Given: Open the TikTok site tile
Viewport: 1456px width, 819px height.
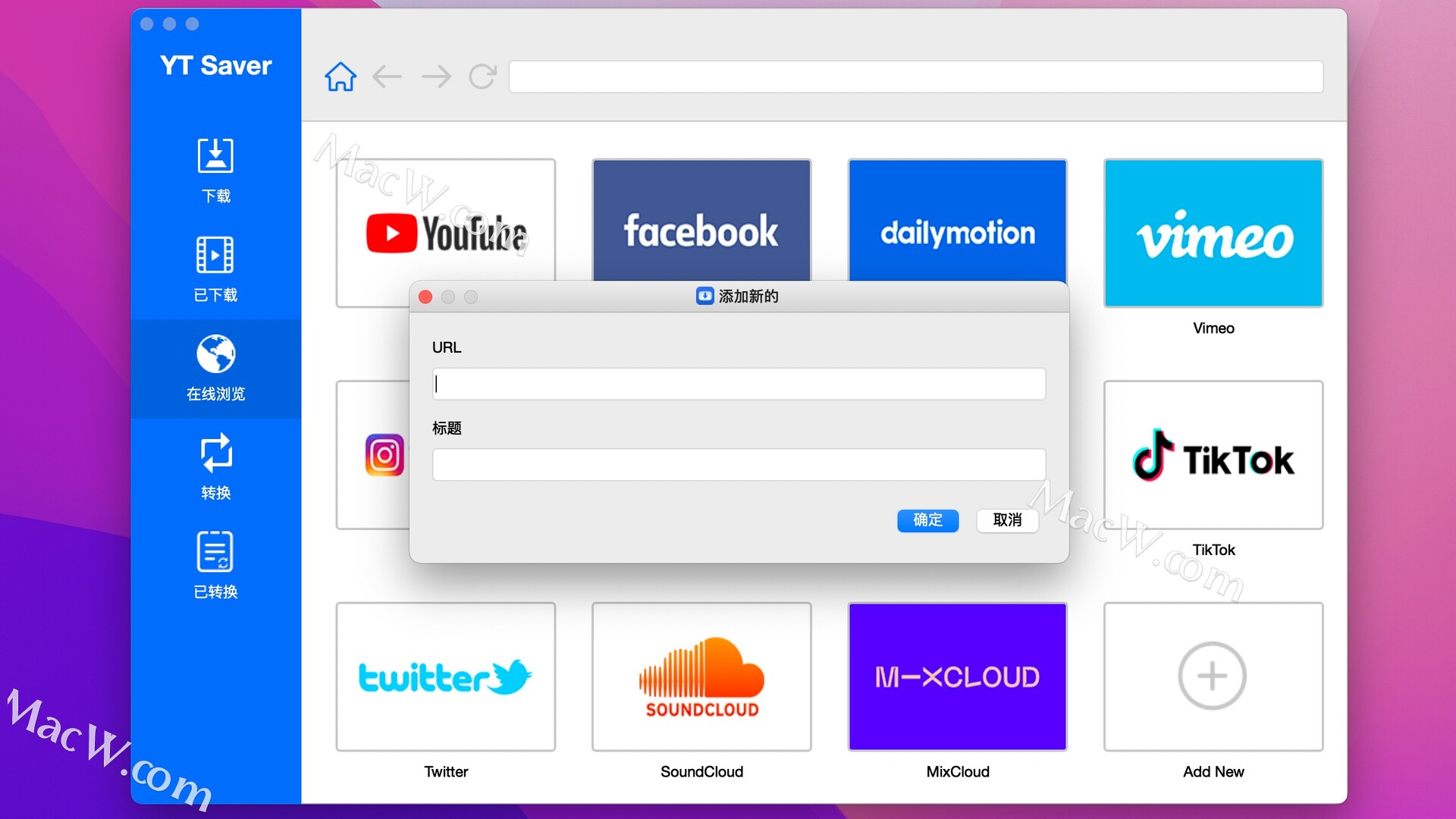Looking at the screenshot, I should click(x=1213, y=455).
